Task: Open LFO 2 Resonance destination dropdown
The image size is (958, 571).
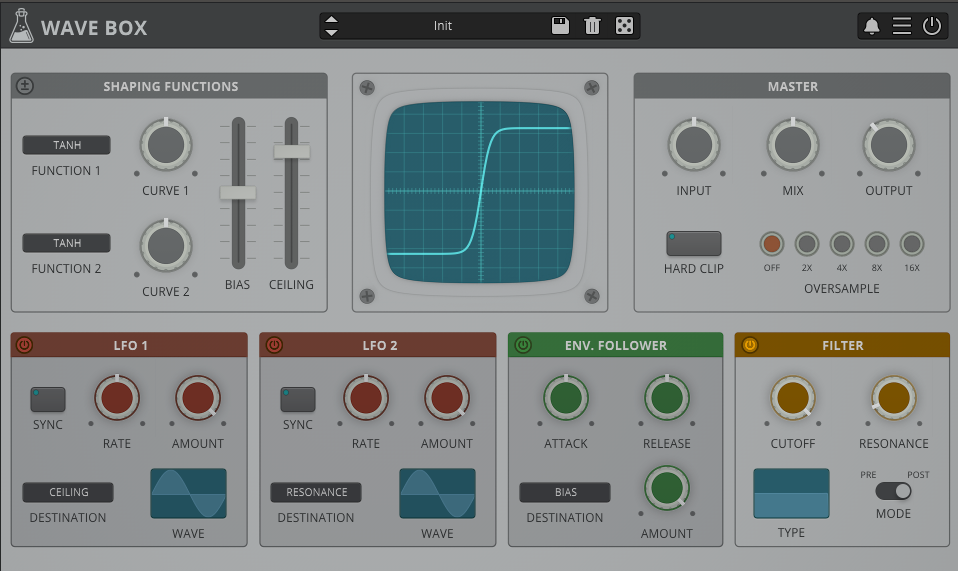Action: (316, 492)
